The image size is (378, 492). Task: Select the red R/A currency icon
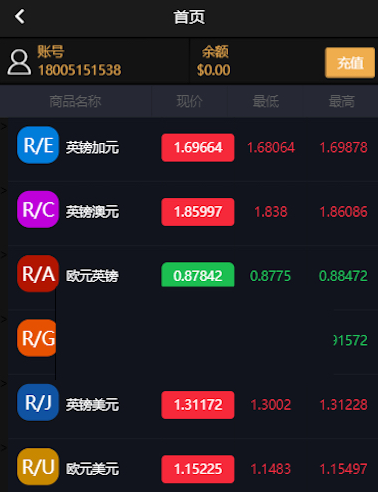pos(38,274)
